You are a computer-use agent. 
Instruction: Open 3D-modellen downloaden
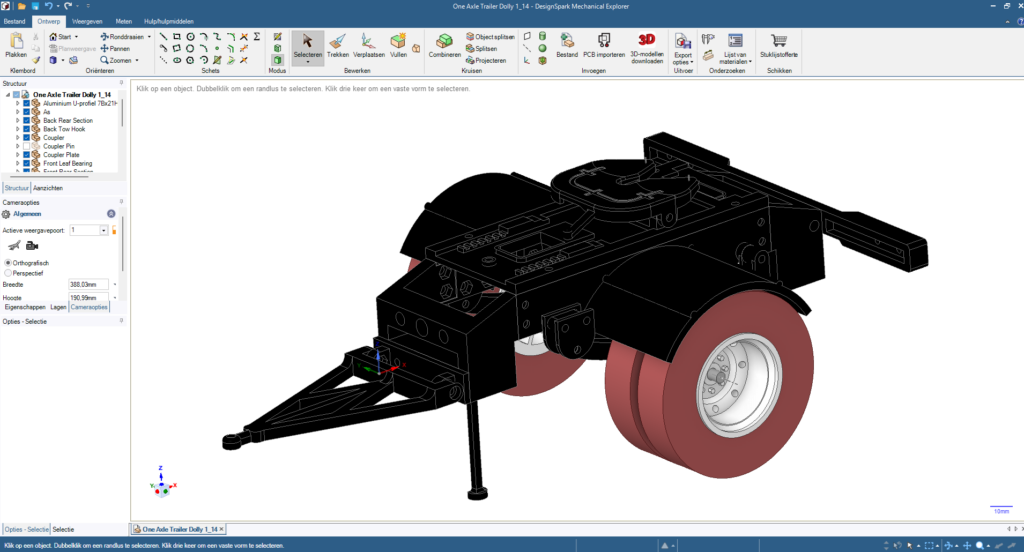(647, 48)
